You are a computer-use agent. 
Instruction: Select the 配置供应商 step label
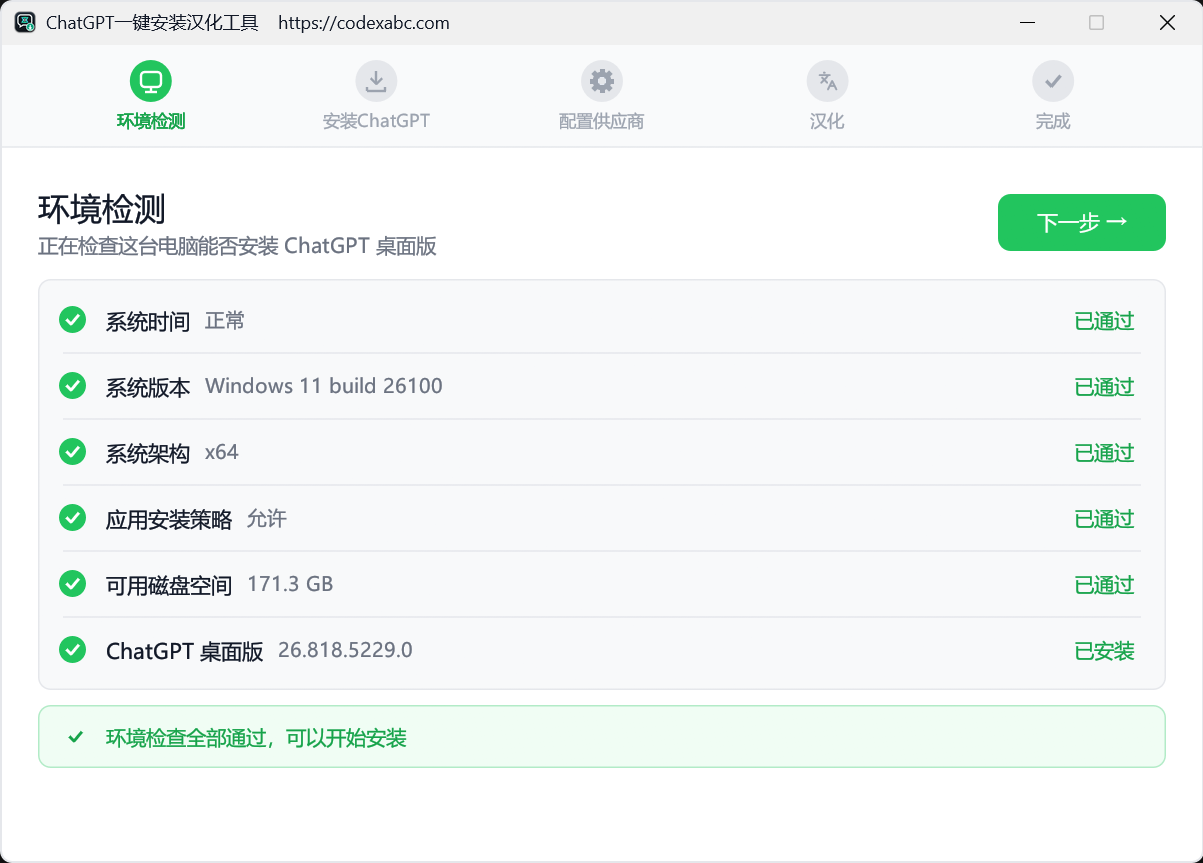[x=602, y=121]
